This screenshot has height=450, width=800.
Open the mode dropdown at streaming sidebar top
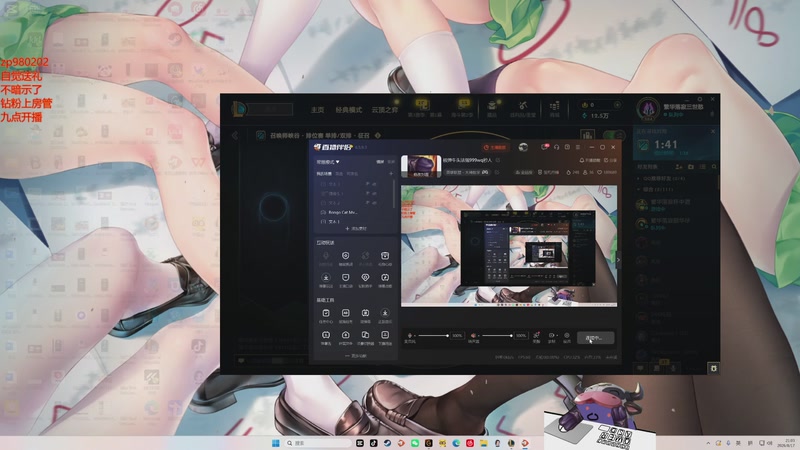[328, 162]
